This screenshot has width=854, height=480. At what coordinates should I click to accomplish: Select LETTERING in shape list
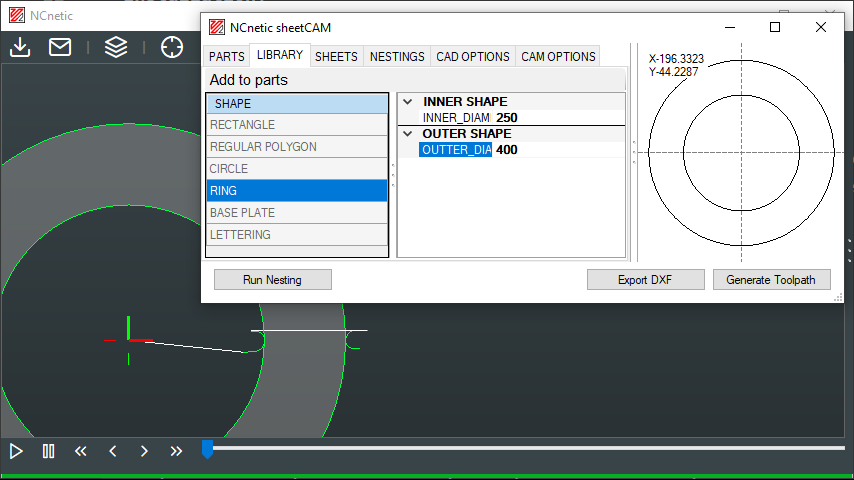point(297,235)
